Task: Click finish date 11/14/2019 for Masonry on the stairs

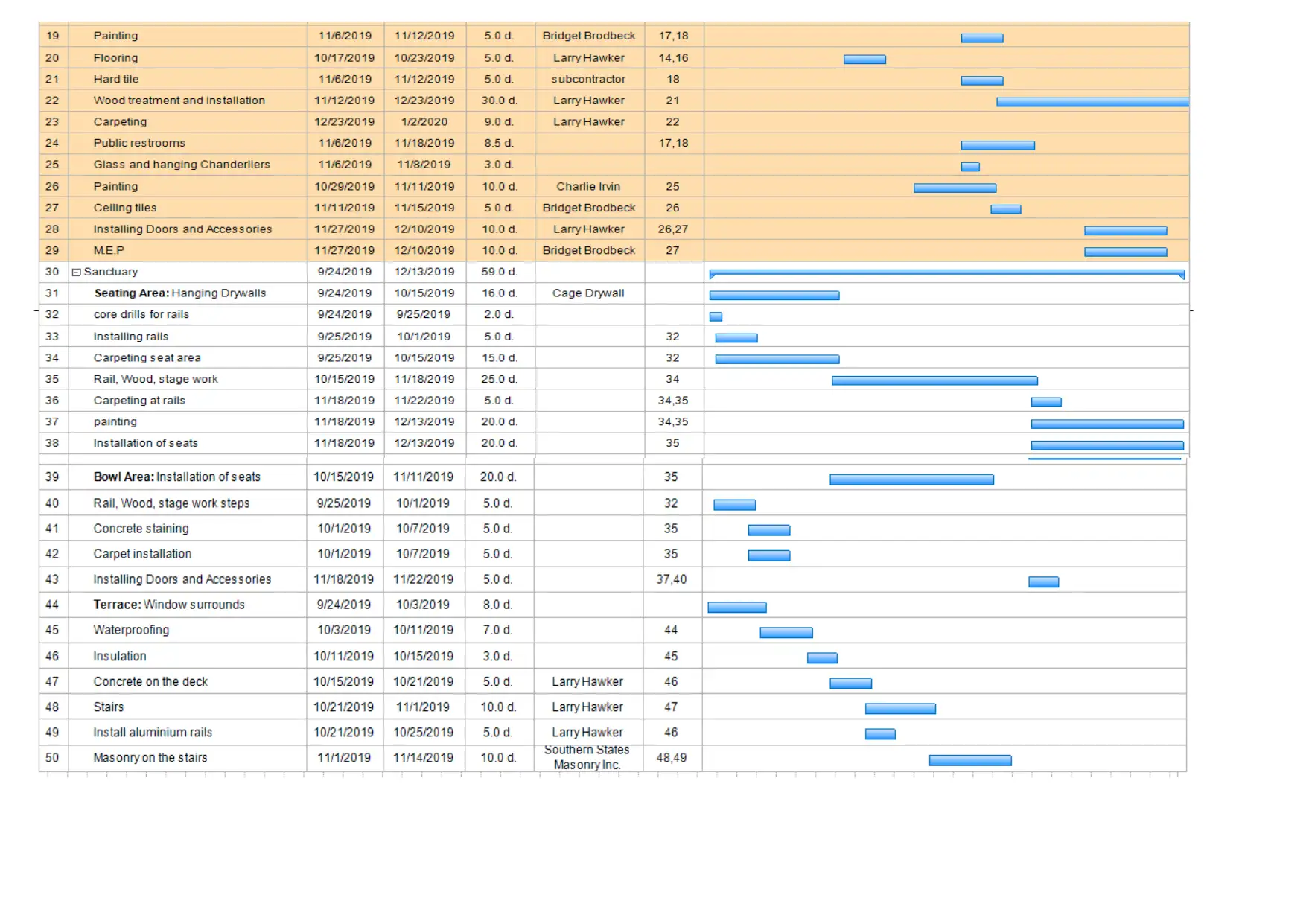Action: click(423, 758)
